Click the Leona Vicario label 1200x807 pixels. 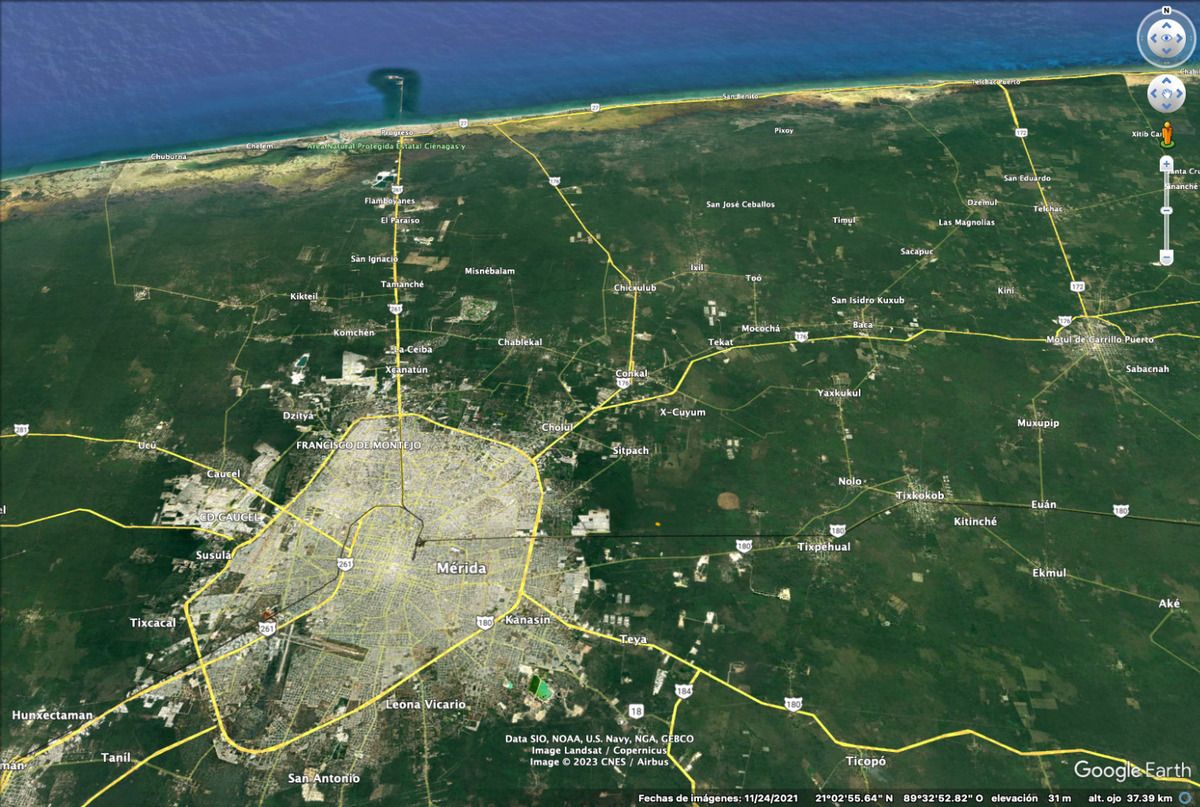tap(426, 705)
